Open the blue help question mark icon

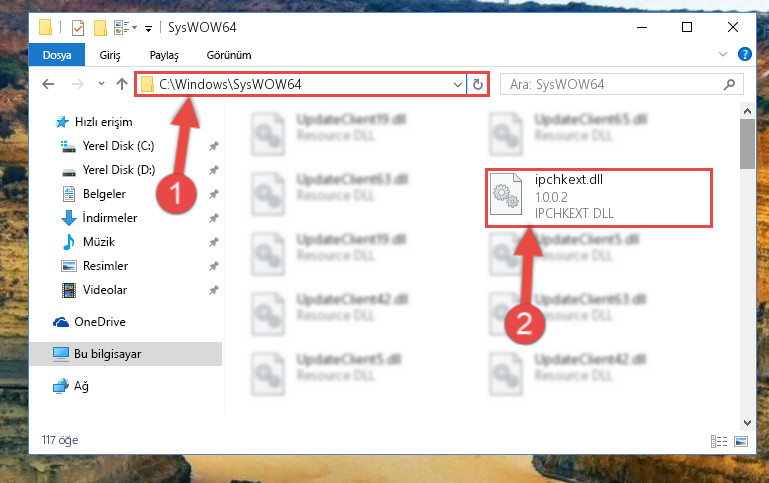click(744, 54)
